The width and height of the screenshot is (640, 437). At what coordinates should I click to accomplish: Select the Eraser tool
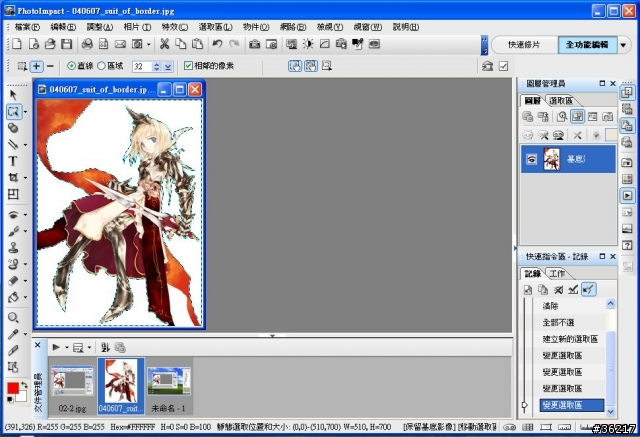click(x=13, y=280)
